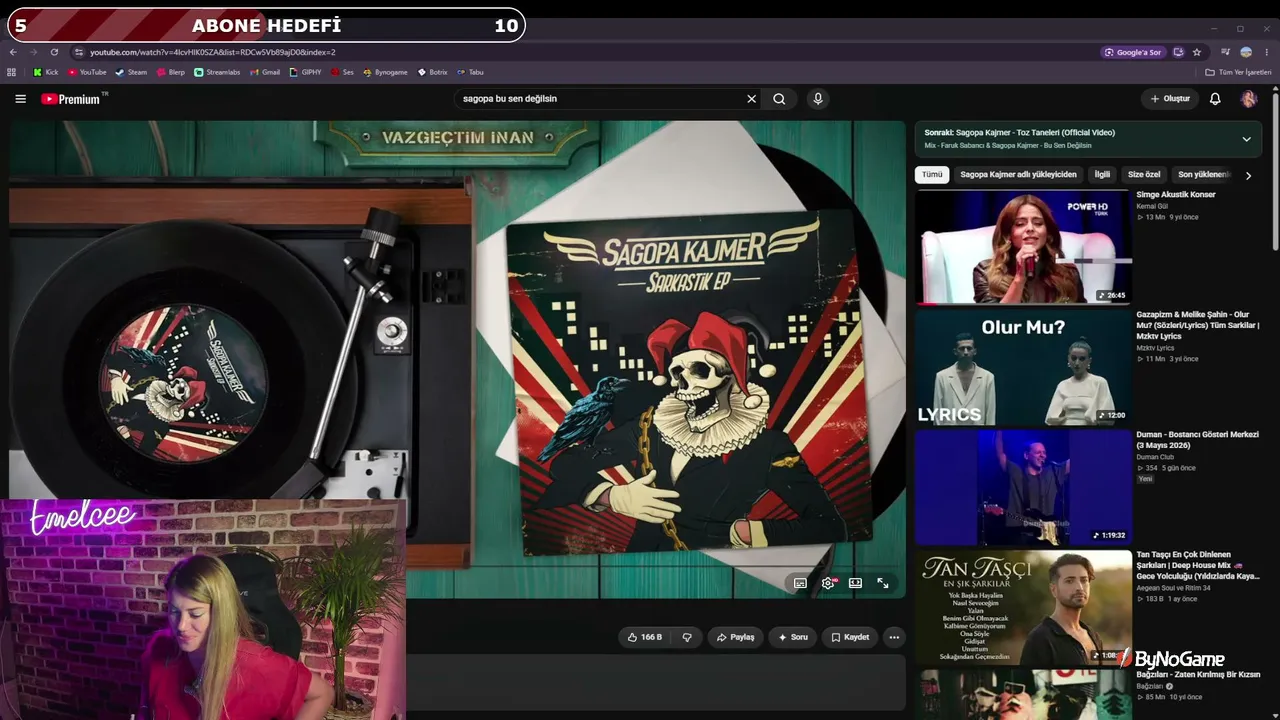Viewport: 1280px width, 720px height.
Task: Open more actions ellipsis under video
Action: click(x=894, y=637)
